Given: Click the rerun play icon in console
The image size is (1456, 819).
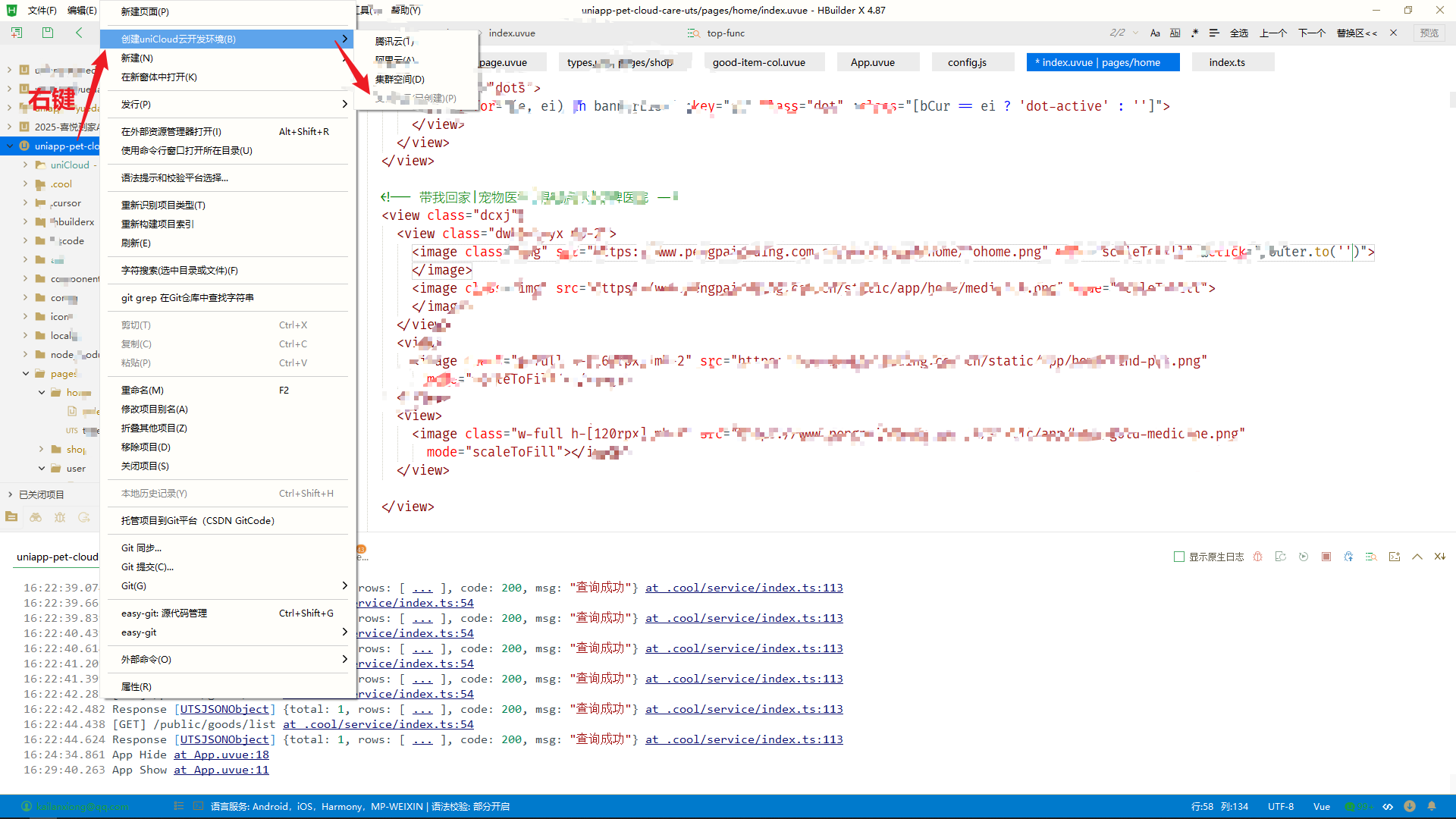Looking at the screenshot, I should tap(1303, 557).
